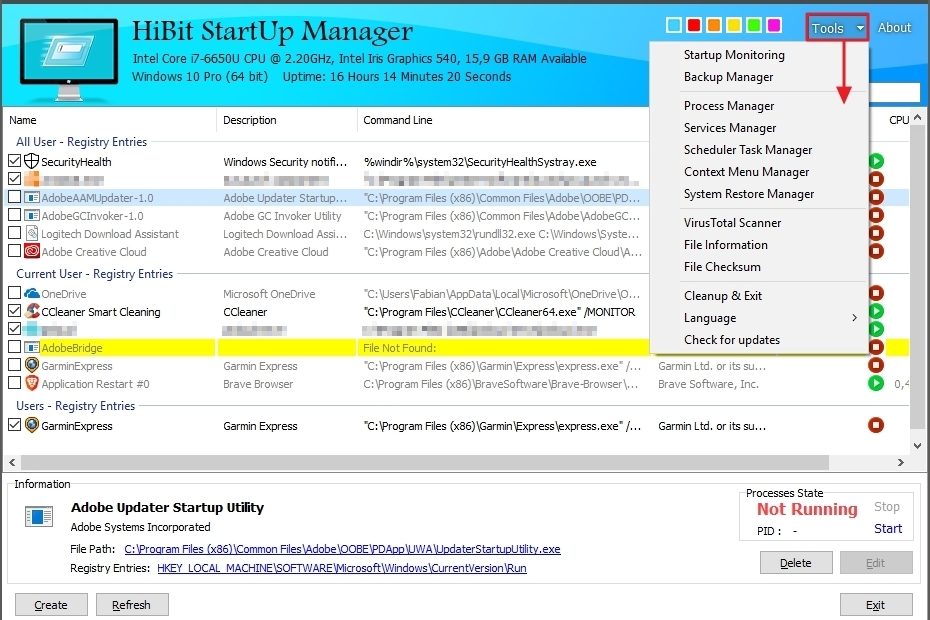The image size is (930, 620).
Task: Click the red Adobe Creative Cloud icon
Action: (x=31, y=251)
